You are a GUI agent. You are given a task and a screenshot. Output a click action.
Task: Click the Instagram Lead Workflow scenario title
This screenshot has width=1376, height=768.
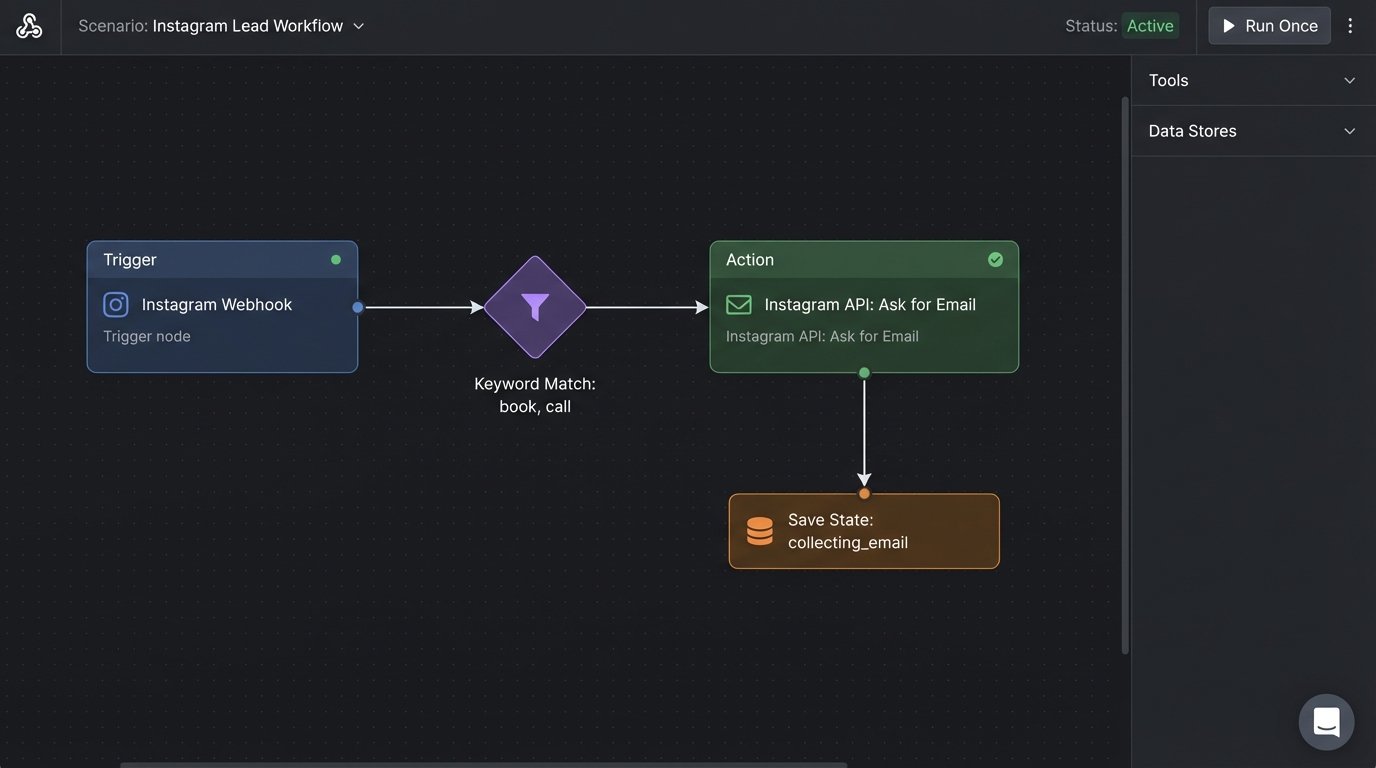point(247,26)
